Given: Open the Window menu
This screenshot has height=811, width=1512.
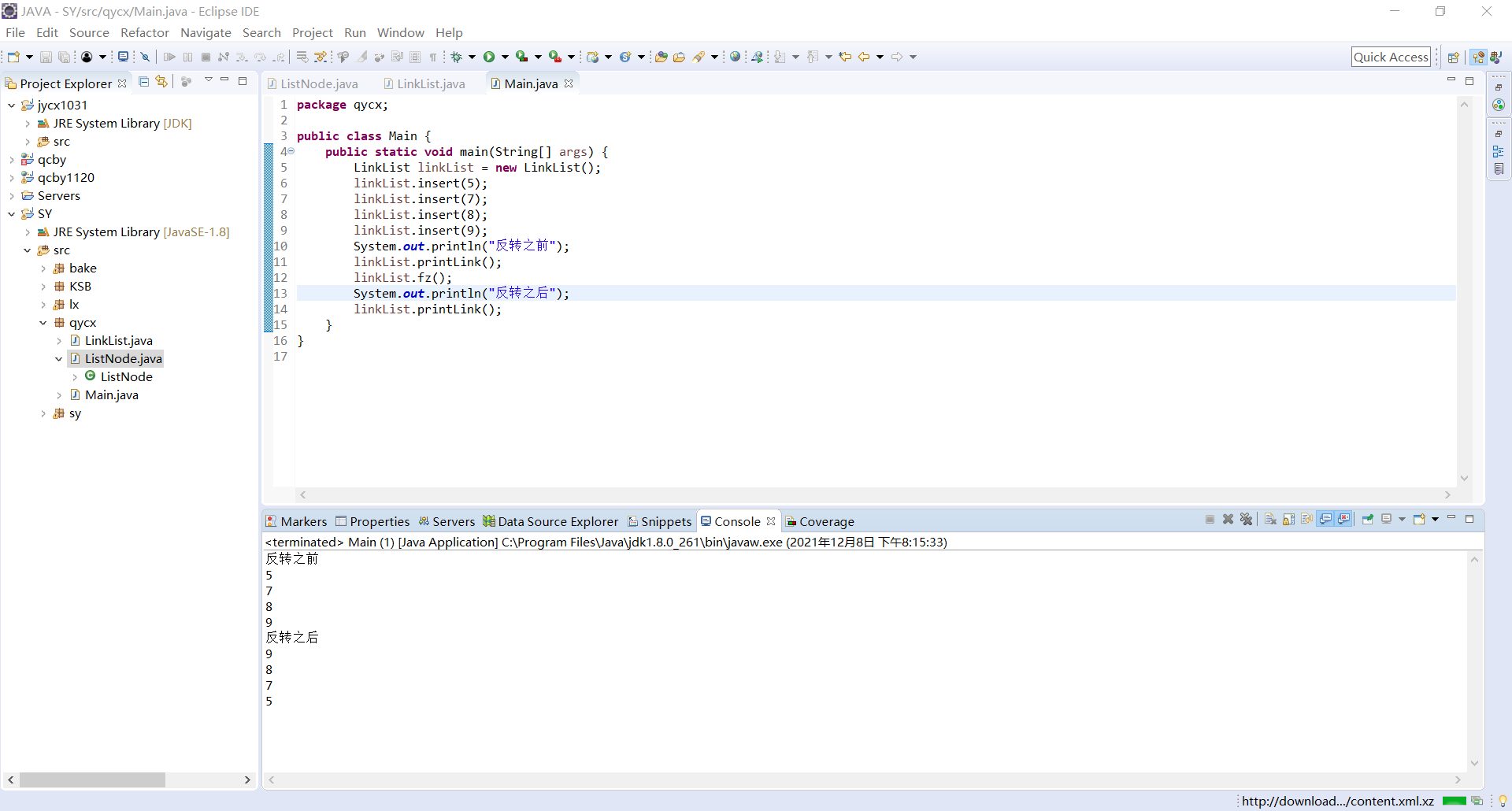Looking at the screenshot, I should click(x=400, y=32).
